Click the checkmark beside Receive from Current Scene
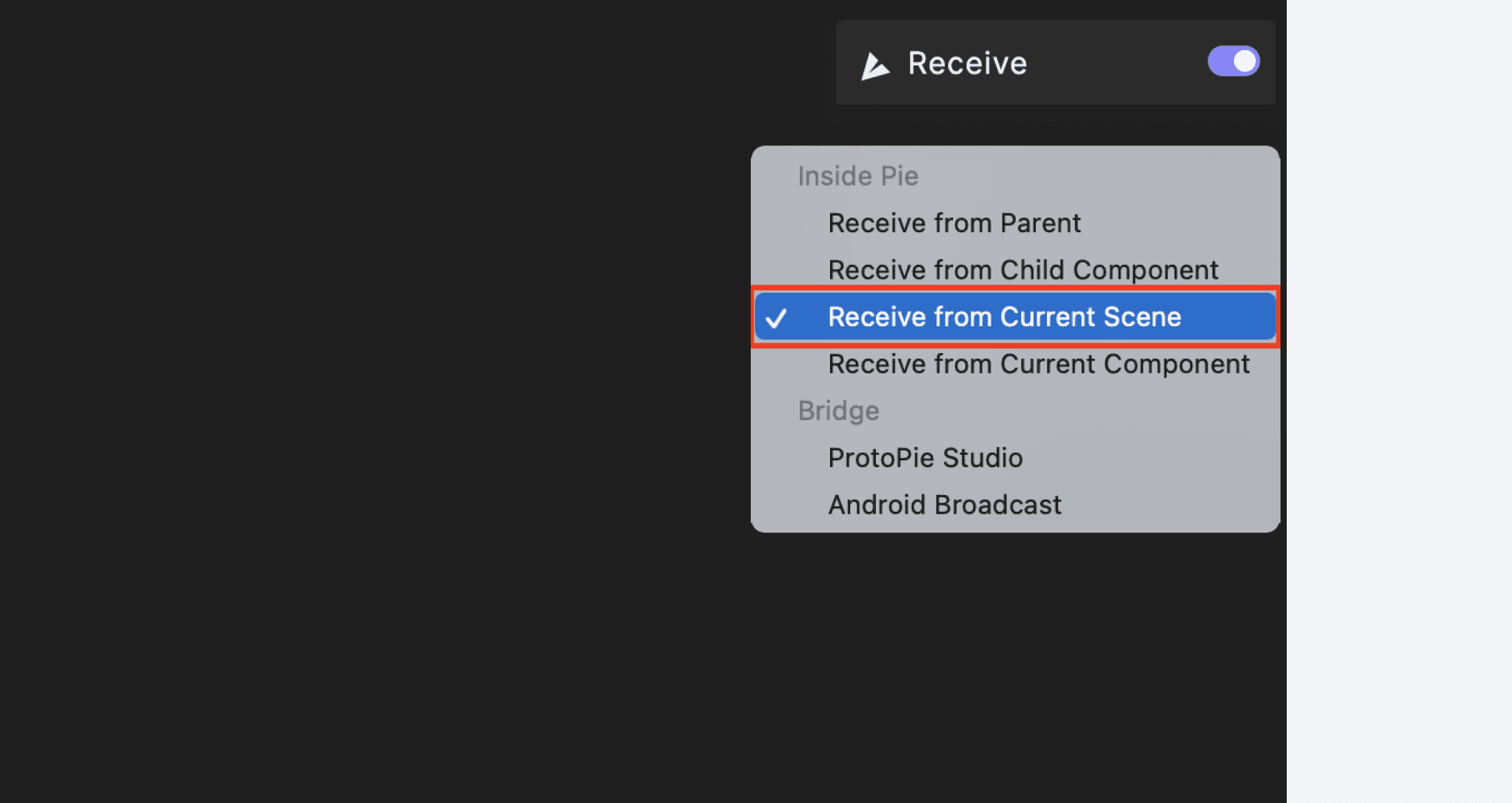The height and width of the screenshot is (803, 1512). point(779,318)
